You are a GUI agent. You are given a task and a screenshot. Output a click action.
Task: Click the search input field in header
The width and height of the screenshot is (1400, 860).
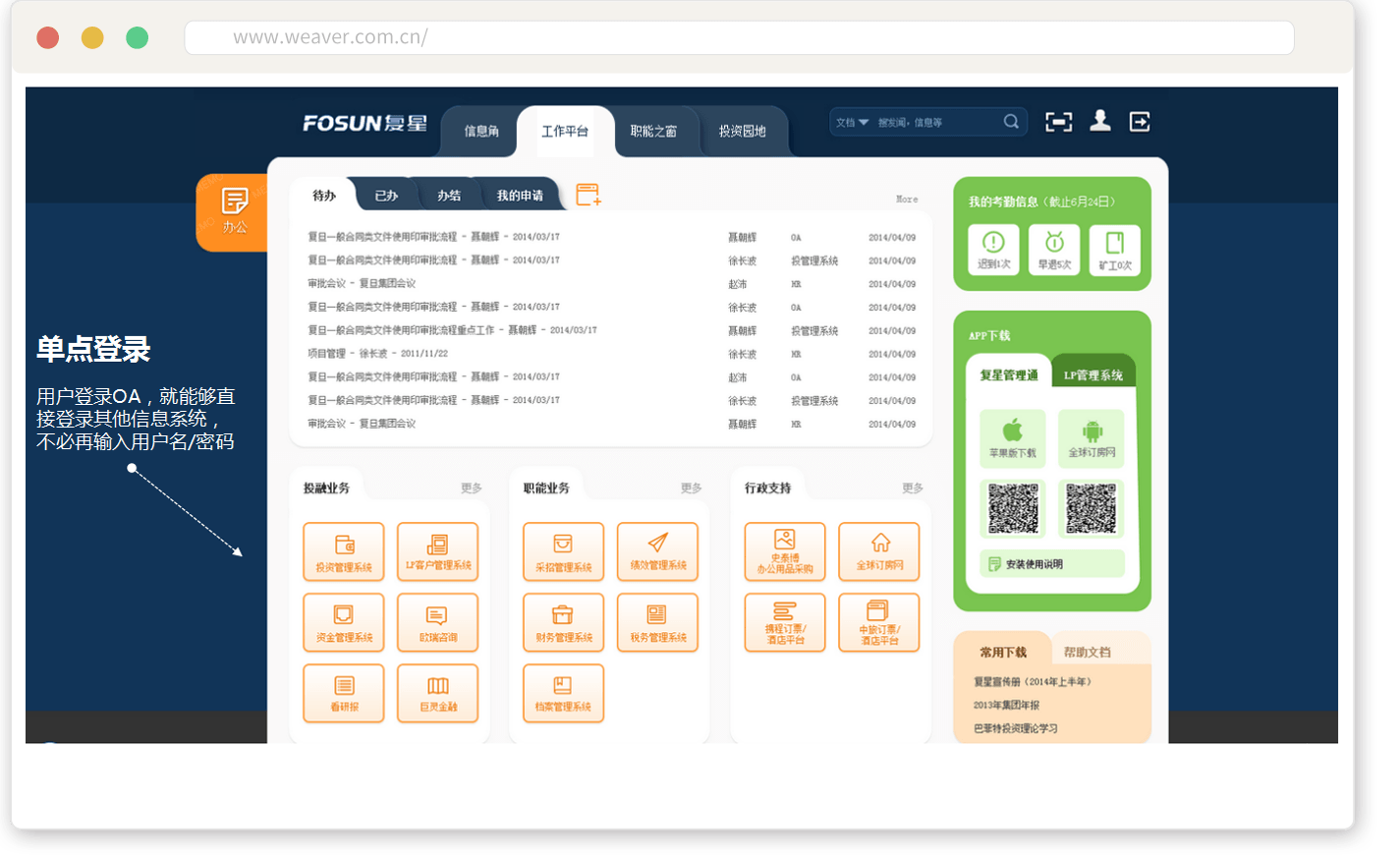pos(933,123)
